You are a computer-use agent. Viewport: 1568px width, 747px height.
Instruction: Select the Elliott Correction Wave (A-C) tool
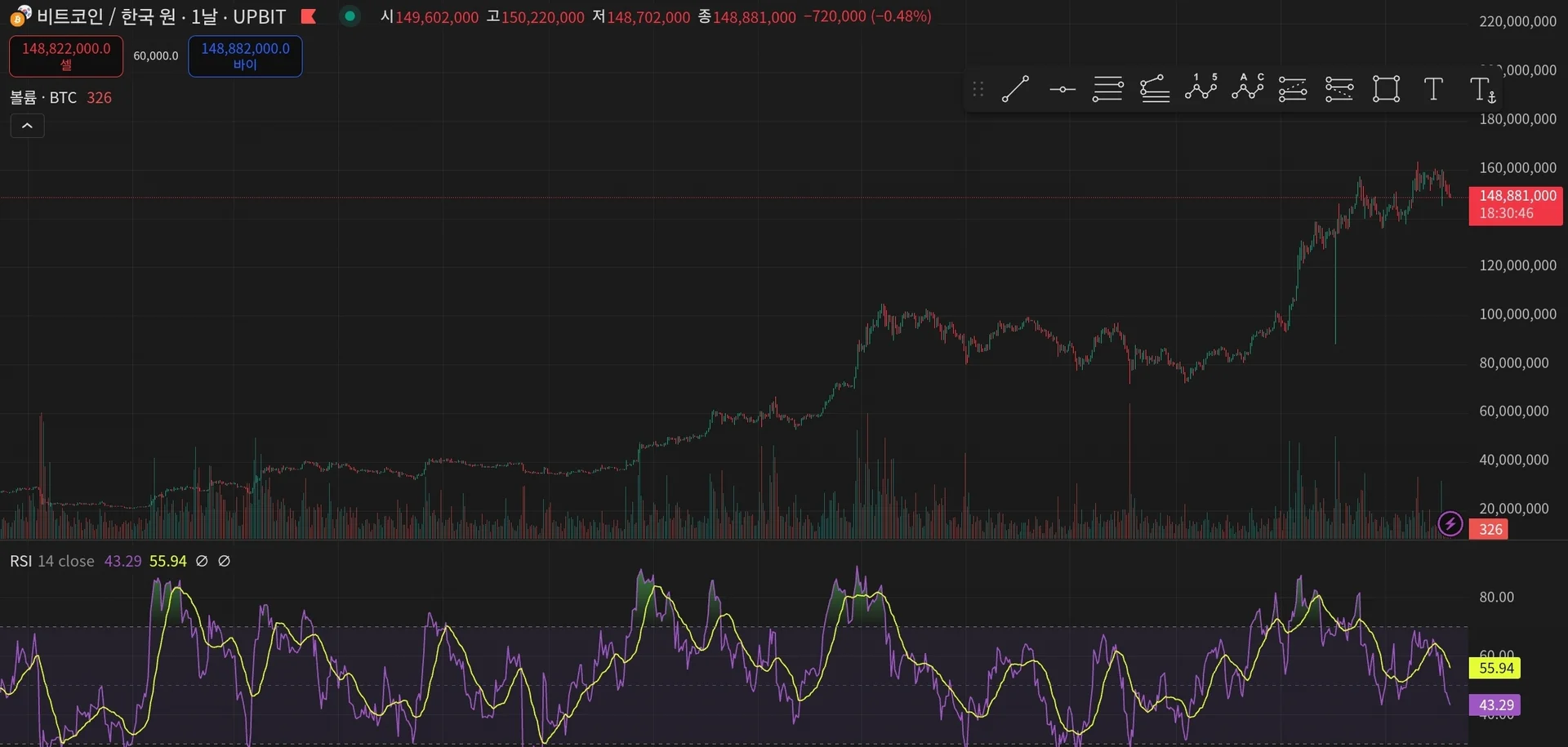(x=1248, y=87)
